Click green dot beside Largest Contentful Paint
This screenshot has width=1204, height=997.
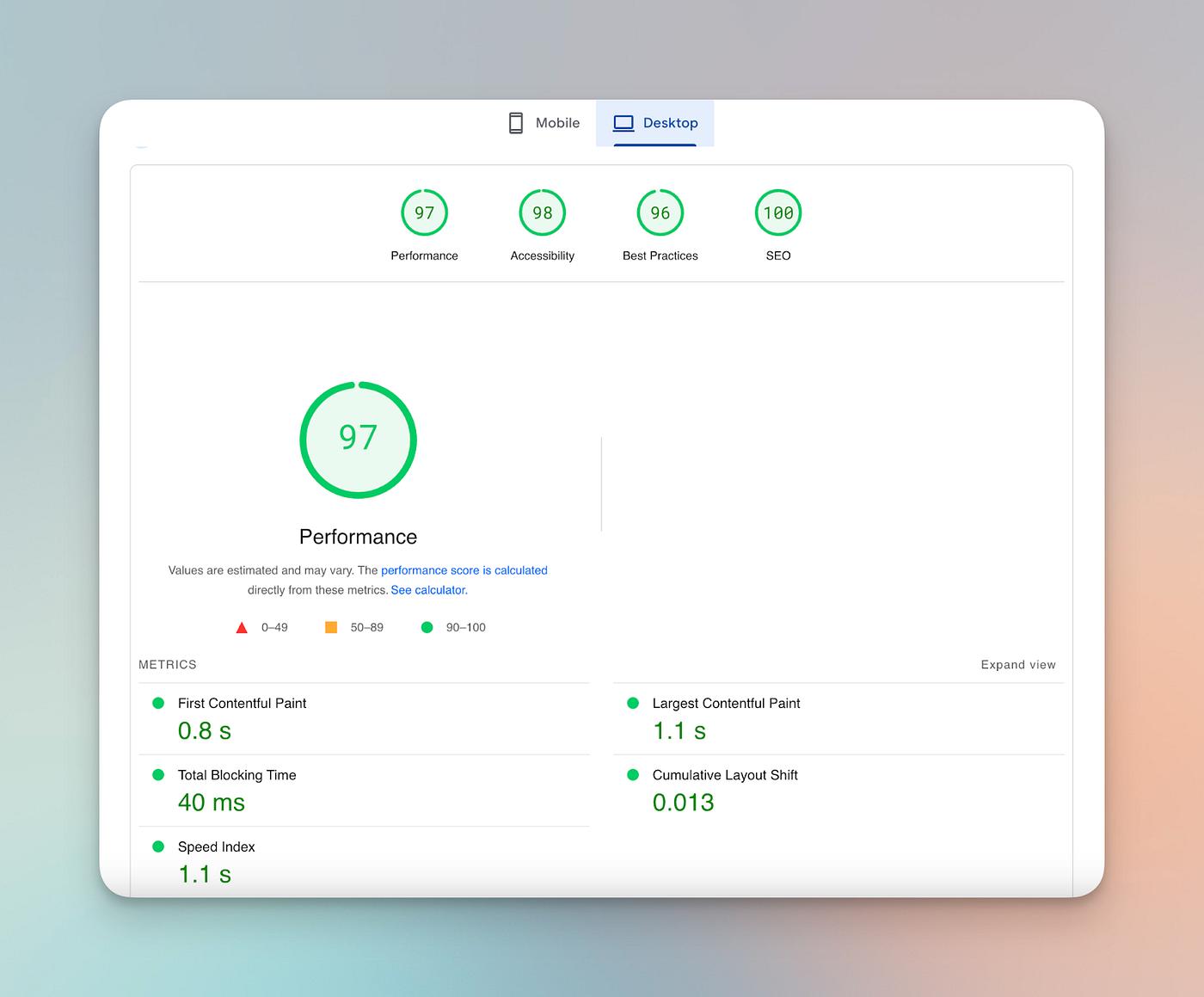[x=633, y=703]
